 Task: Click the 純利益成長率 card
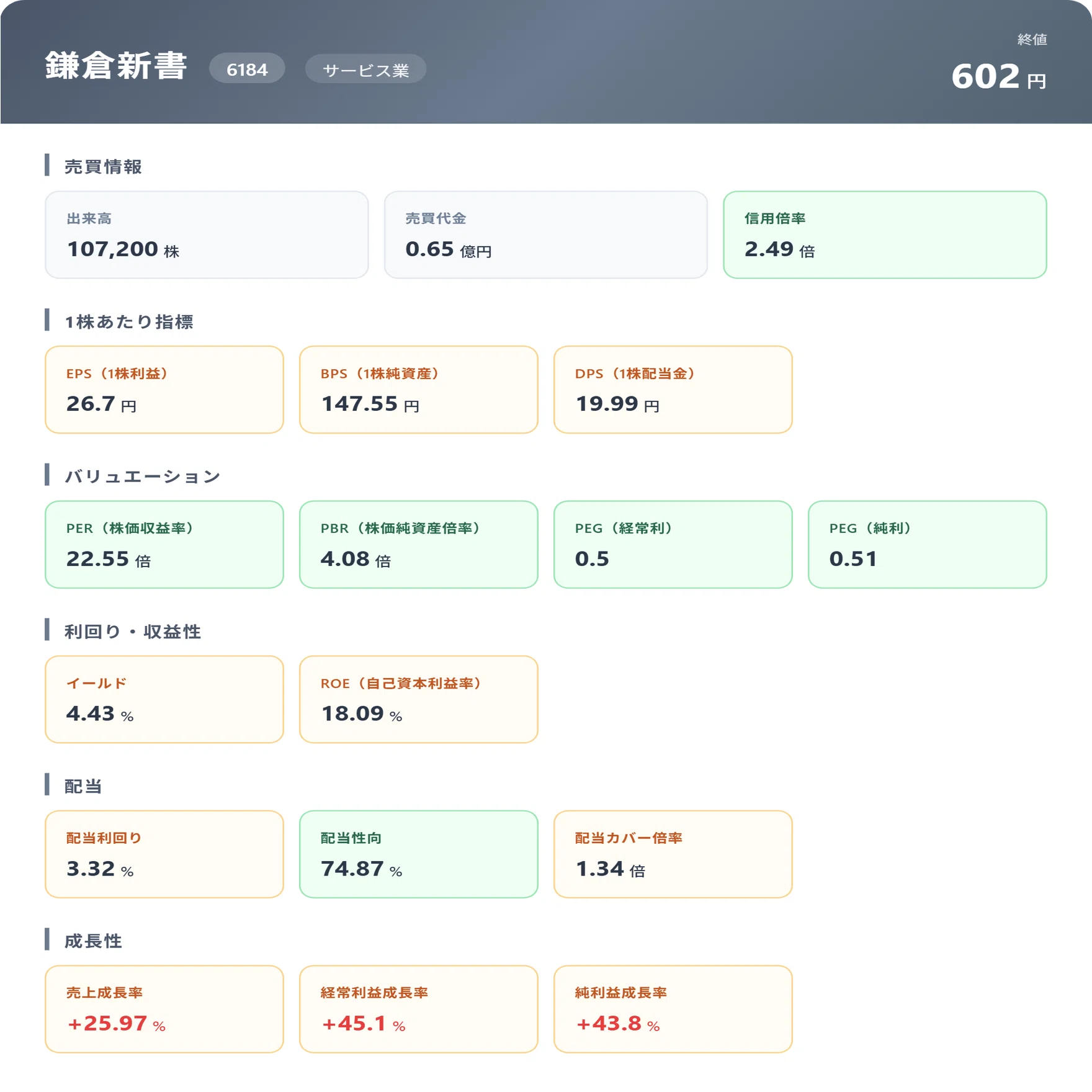click(673, 1009)
